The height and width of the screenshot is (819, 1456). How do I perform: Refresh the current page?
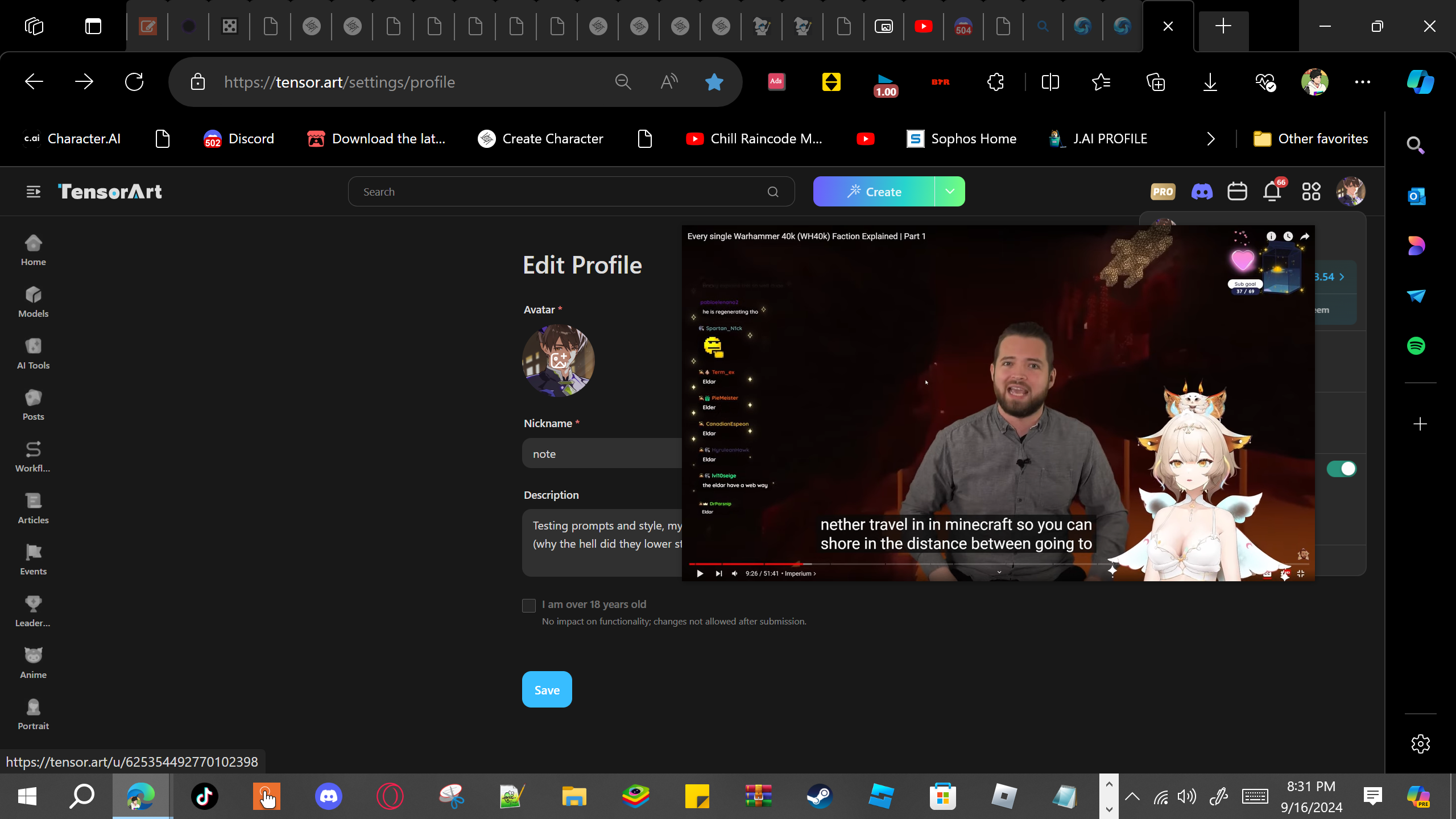[134, 82]
